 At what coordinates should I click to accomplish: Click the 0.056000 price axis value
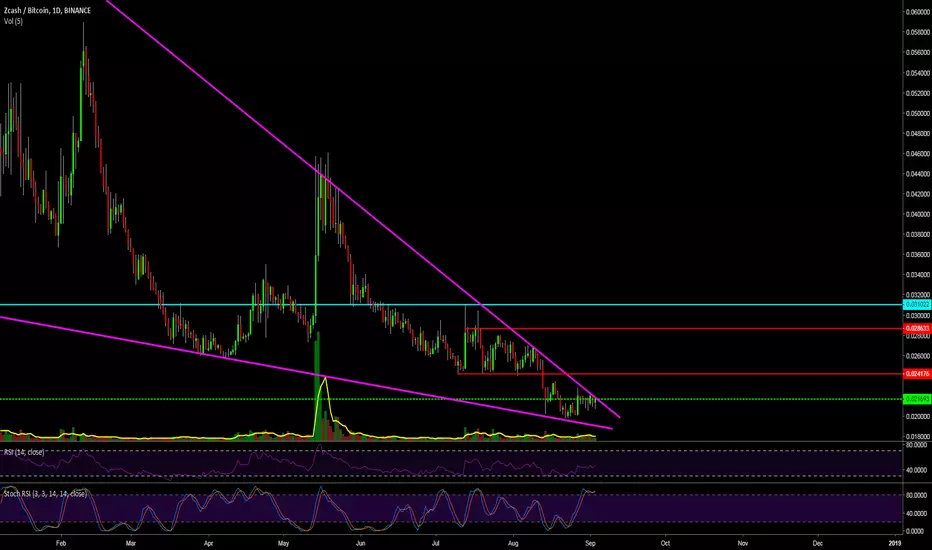pos(917,52)
